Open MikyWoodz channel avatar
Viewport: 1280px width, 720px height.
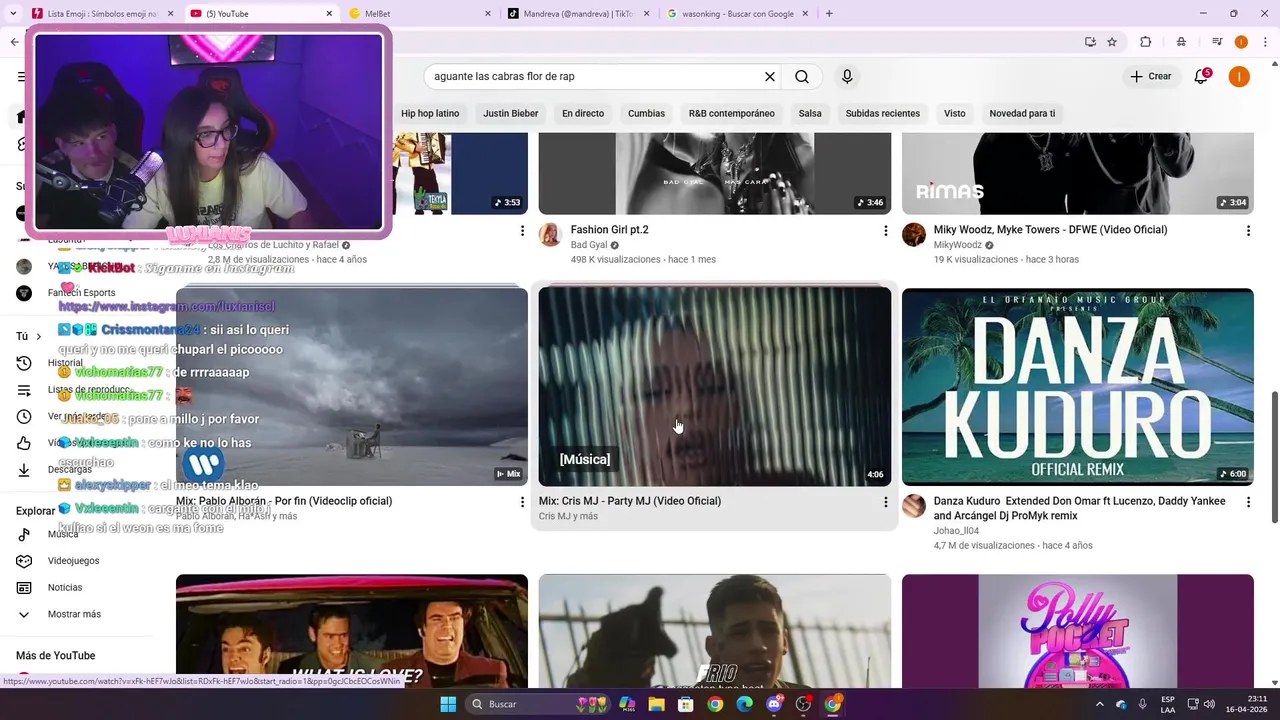tap(914, 235)
